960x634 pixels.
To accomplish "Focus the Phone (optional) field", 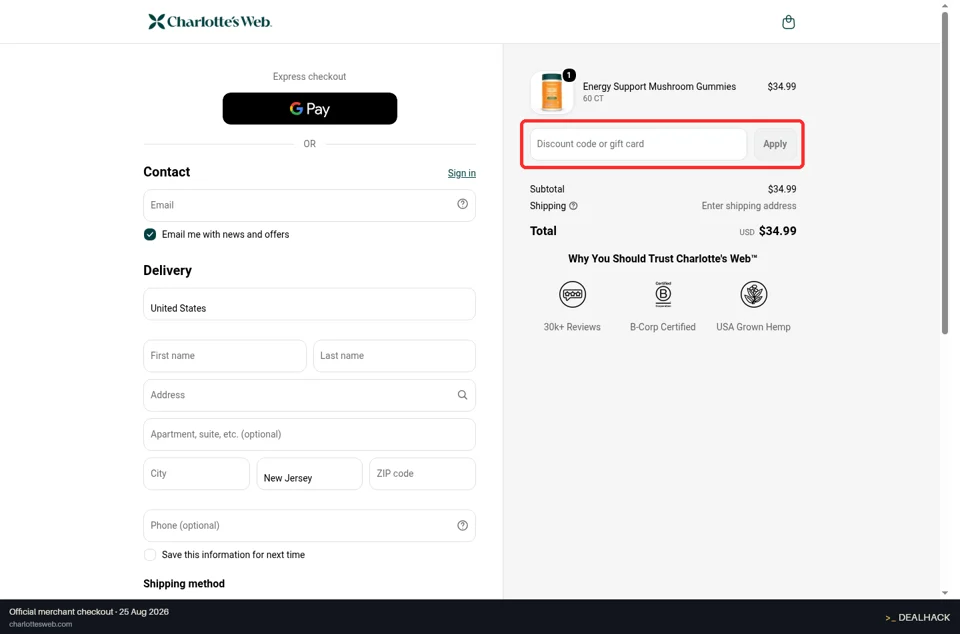I will (x=309, y=525).
